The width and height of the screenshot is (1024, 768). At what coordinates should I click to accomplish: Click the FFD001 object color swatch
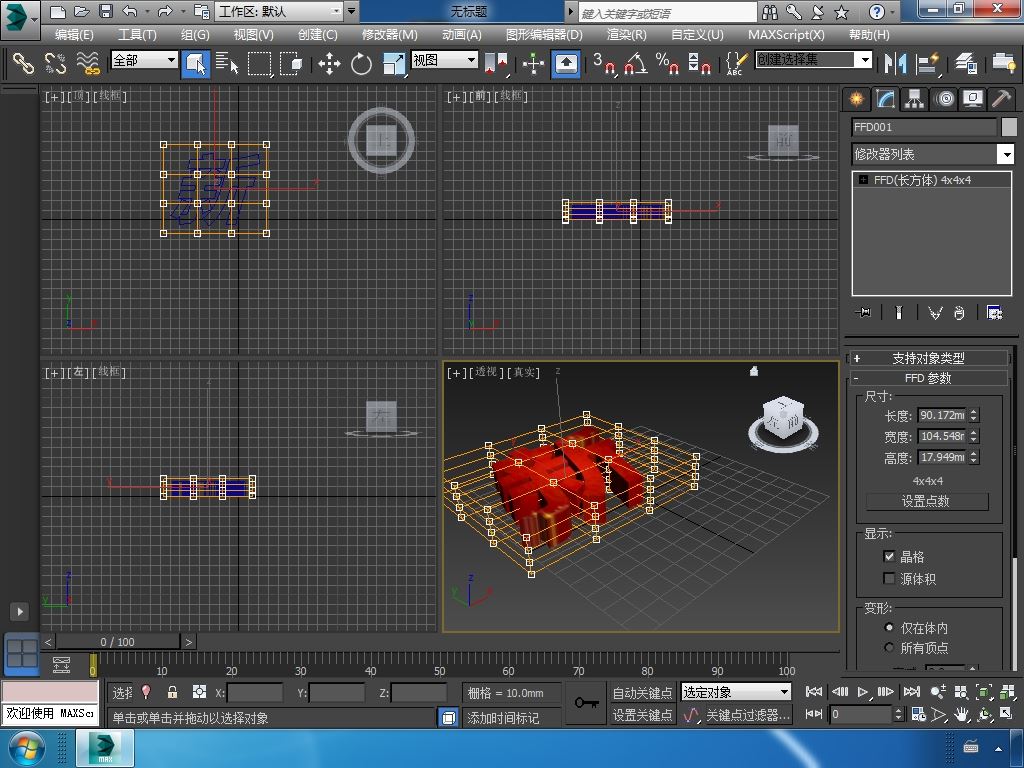pyautogui.click(x=1007, y=127)
